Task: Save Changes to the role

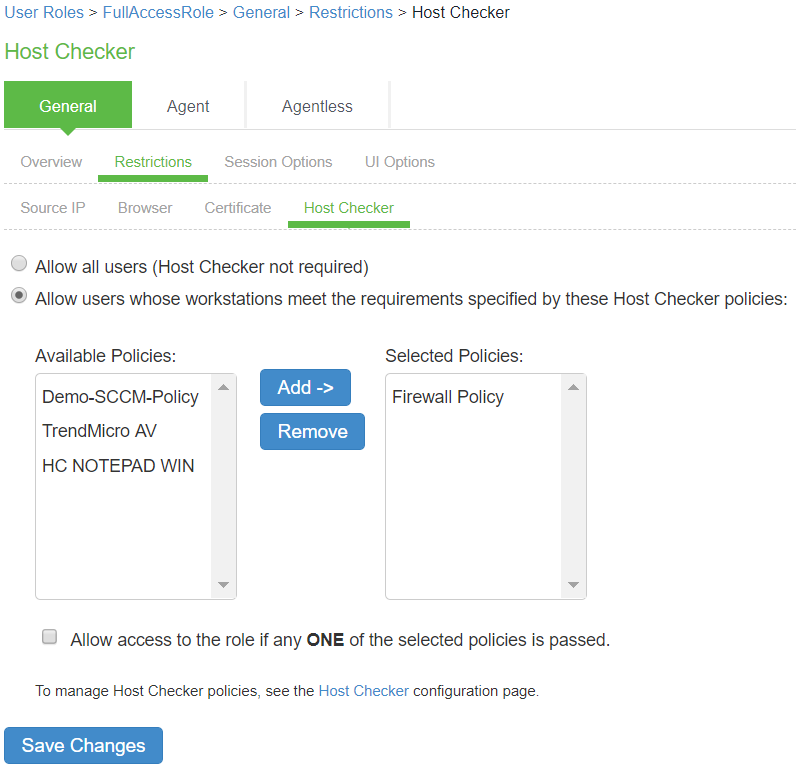Action: click(84, 745)
